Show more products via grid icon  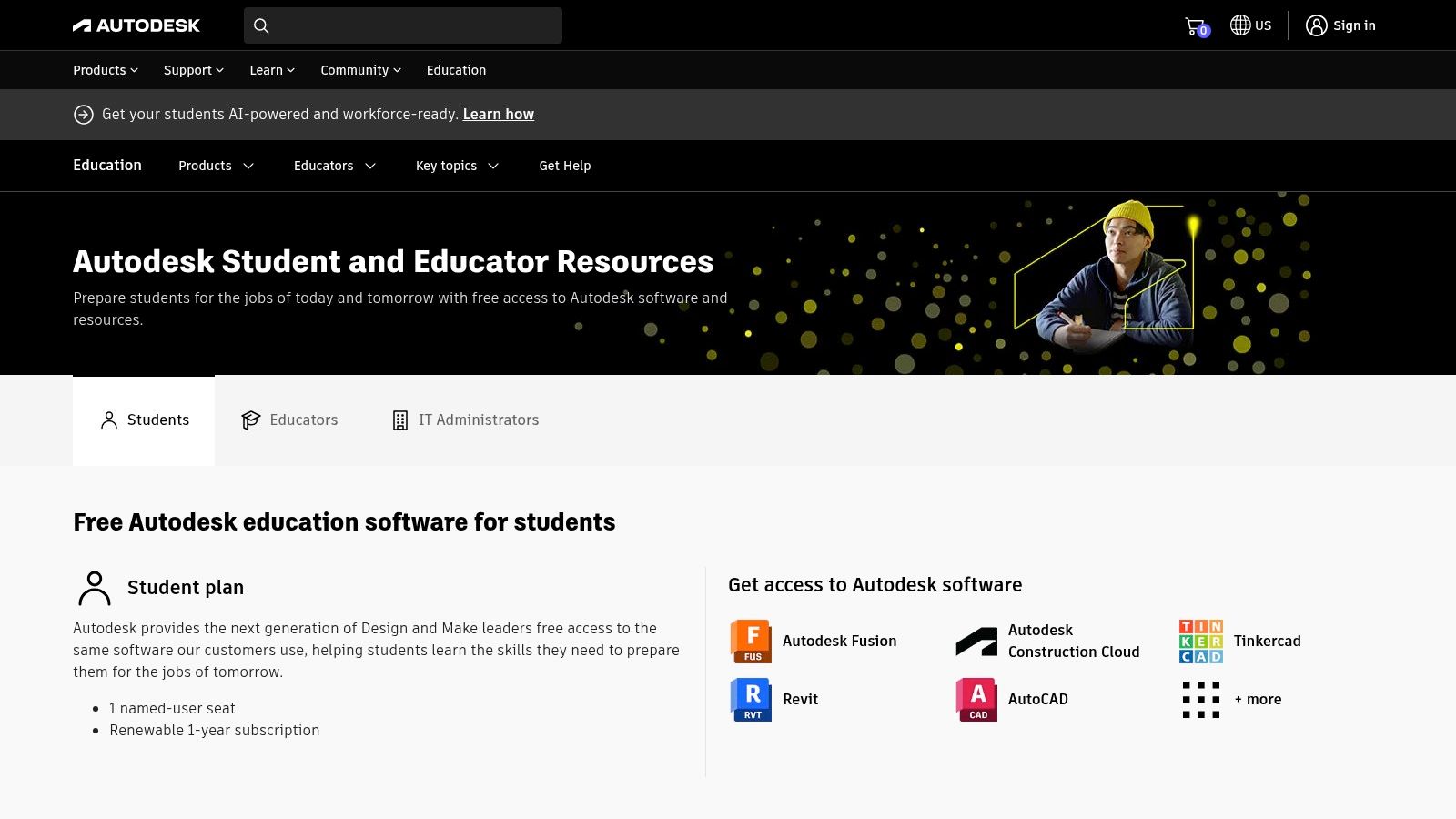[1201, 700]
